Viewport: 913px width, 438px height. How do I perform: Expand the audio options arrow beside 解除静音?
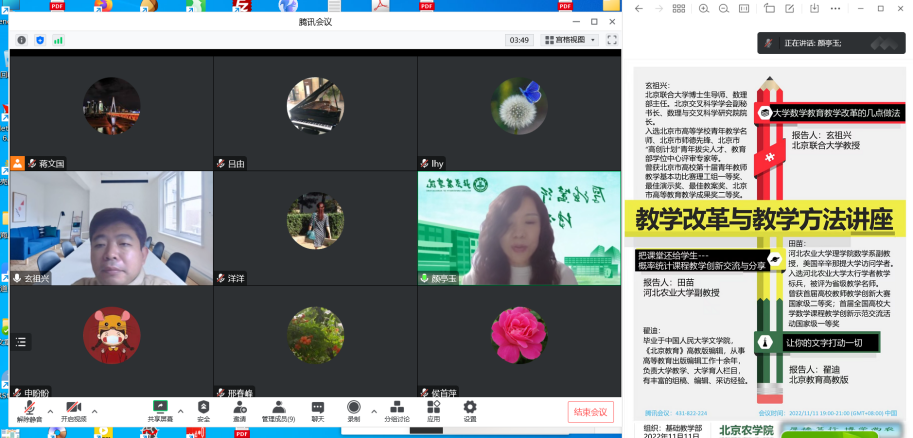click(x=50, y=411)
